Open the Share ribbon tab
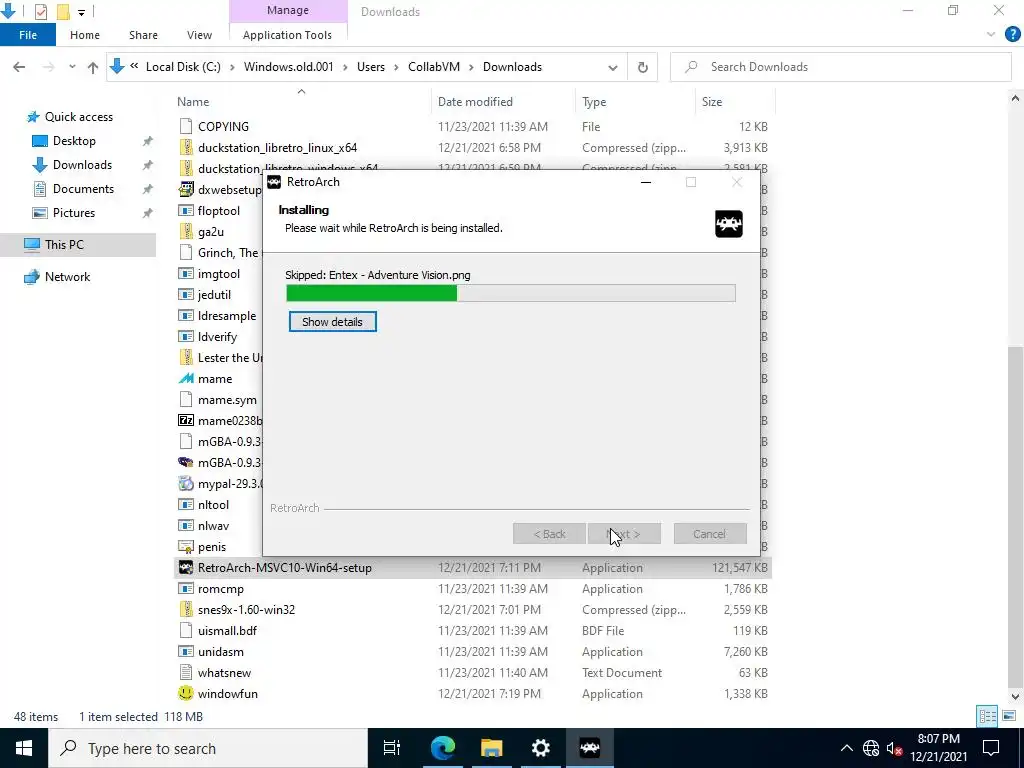The width and height of the screenshot is (1024, 768). click(143, 35)
